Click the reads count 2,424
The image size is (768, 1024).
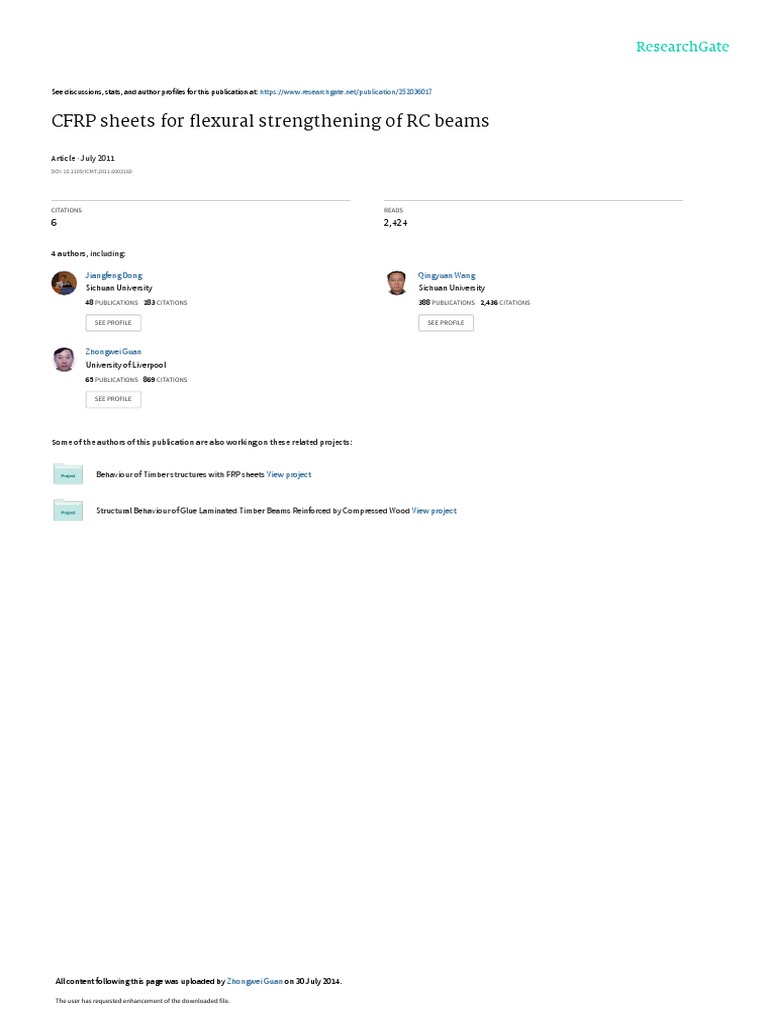(396, 223)
